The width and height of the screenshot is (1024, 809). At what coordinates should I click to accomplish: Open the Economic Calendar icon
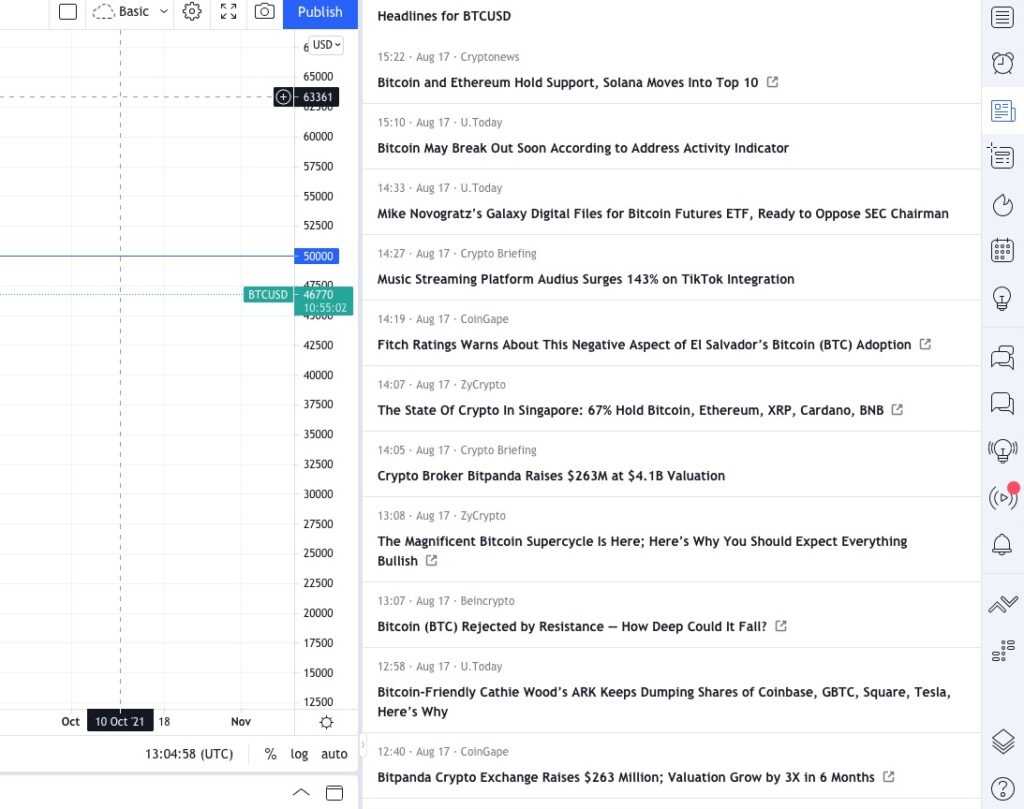click(1002, 251)
